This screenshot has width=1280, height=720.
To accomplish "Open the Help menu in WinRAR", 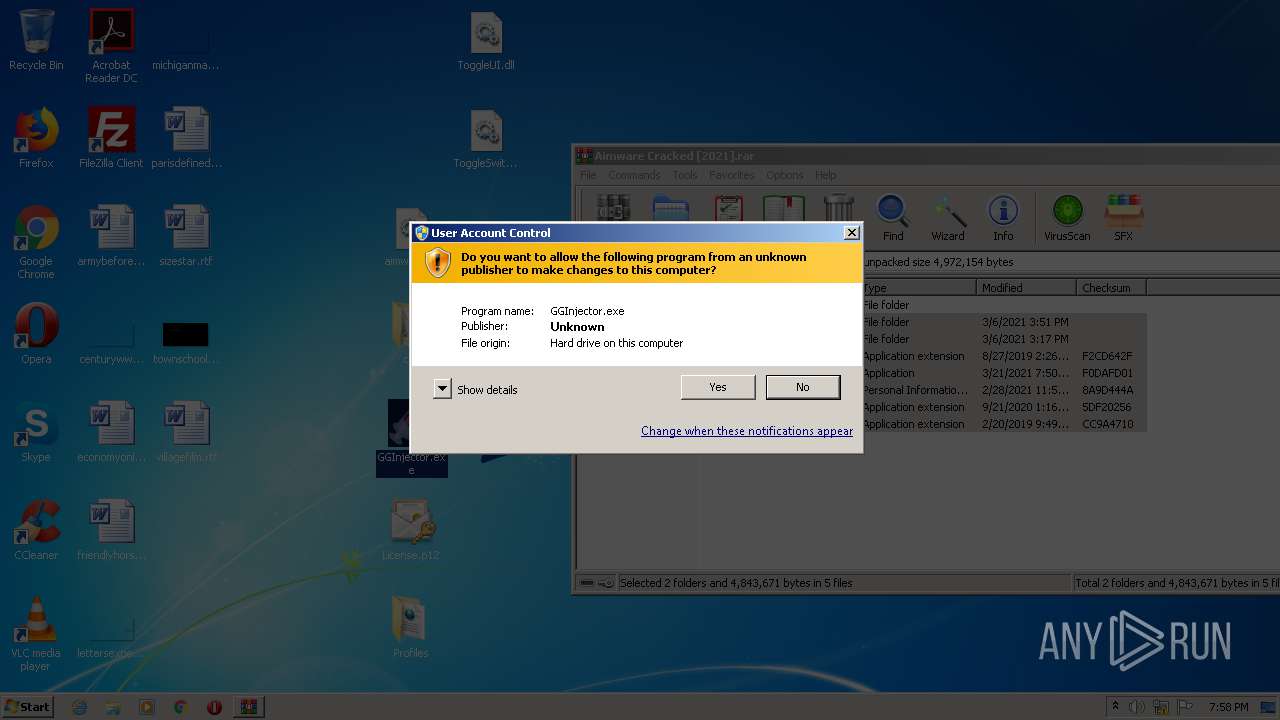I will (x=825, y=175).
